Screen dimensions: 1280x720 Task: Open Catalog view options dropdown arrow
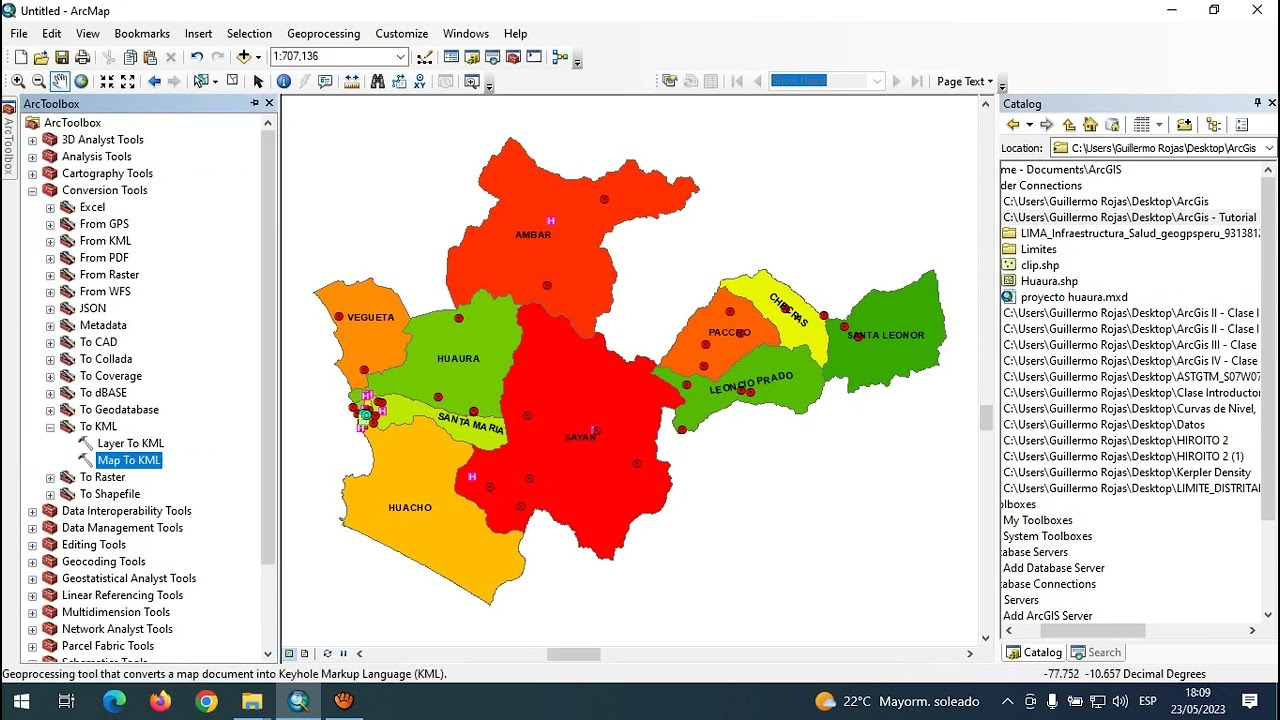tap(1159, 125)
